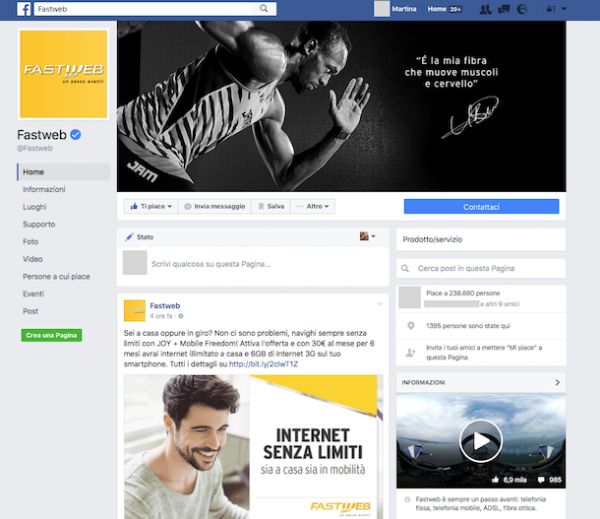
Task: Click Scrivi qualcosa su questa Pagina field
Action: [211, 264]
